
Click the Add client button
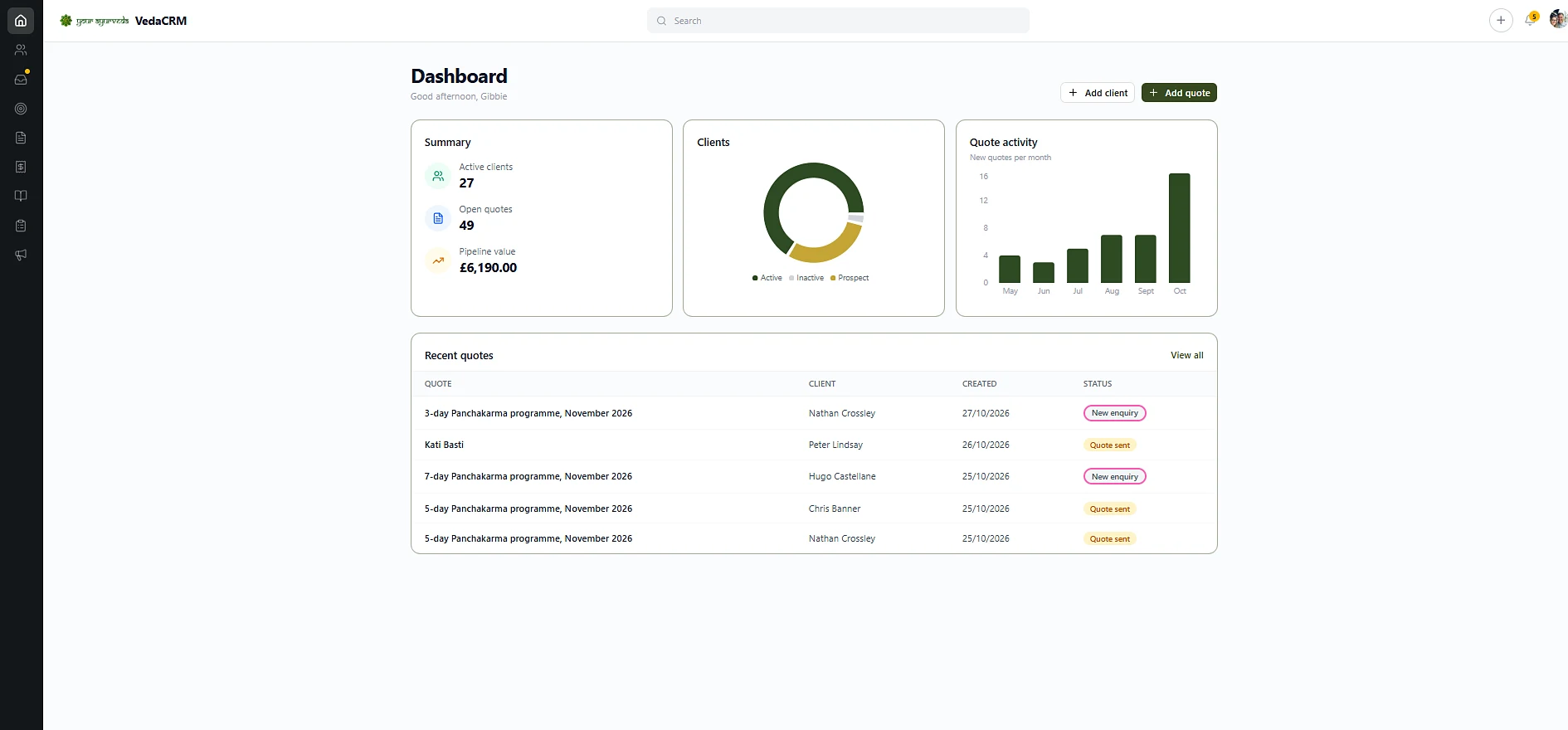pos(1098,93)
